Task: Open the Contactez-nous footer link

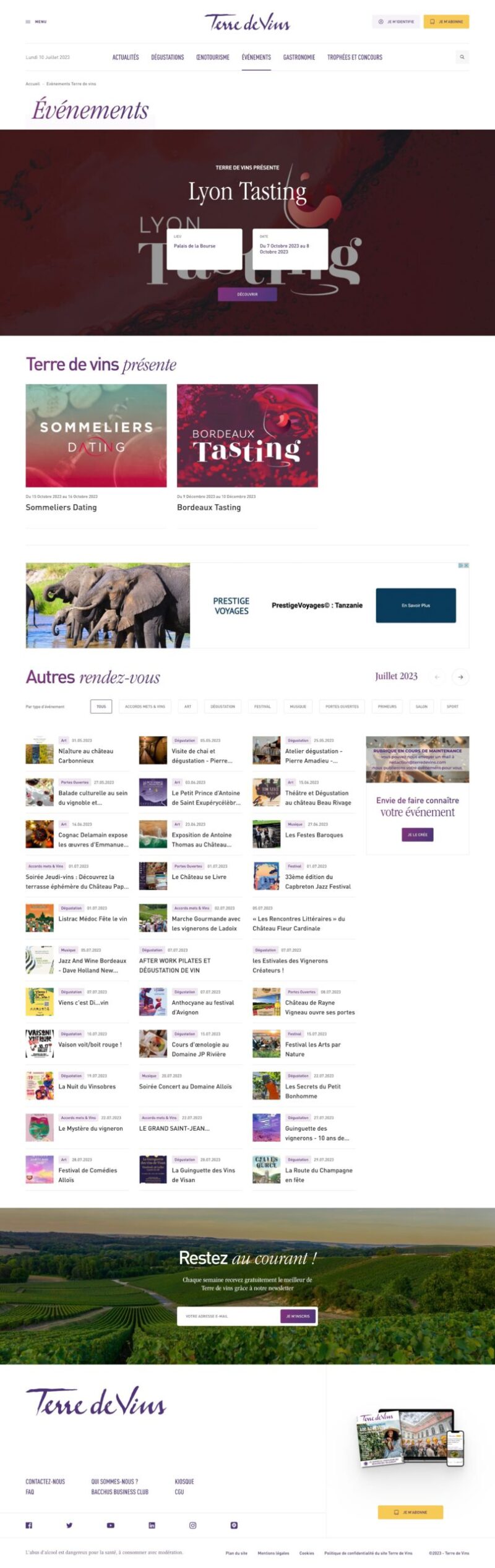Action: pyautogui.click(x=45, y=1481)
